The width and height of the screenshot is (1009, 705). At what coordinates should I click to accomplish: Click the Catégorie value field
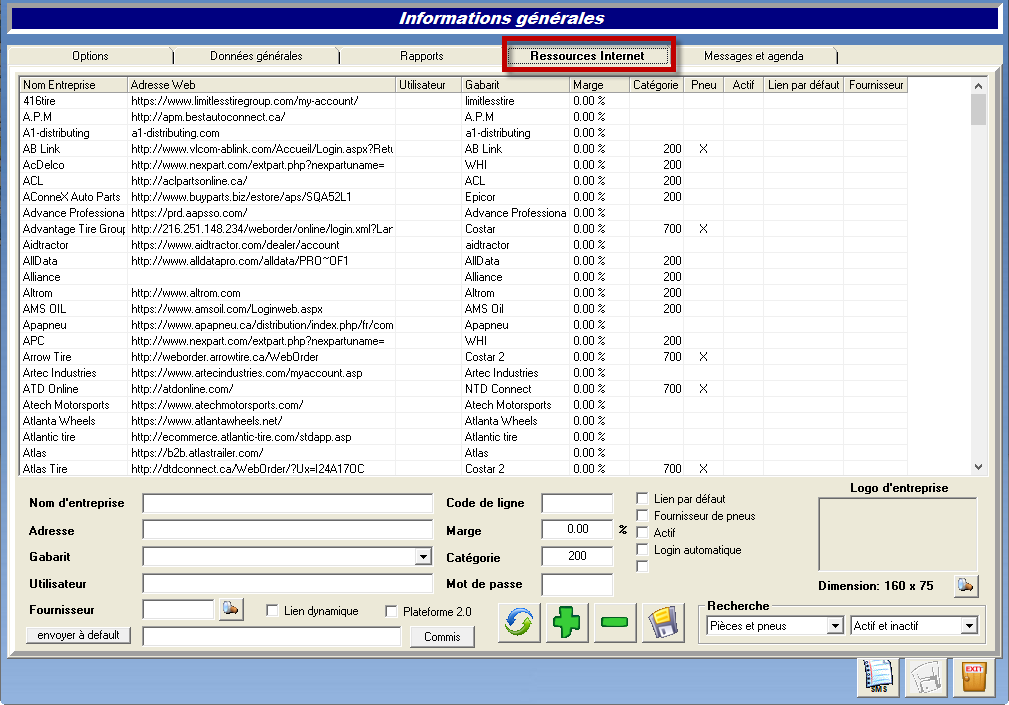point(577,556)
